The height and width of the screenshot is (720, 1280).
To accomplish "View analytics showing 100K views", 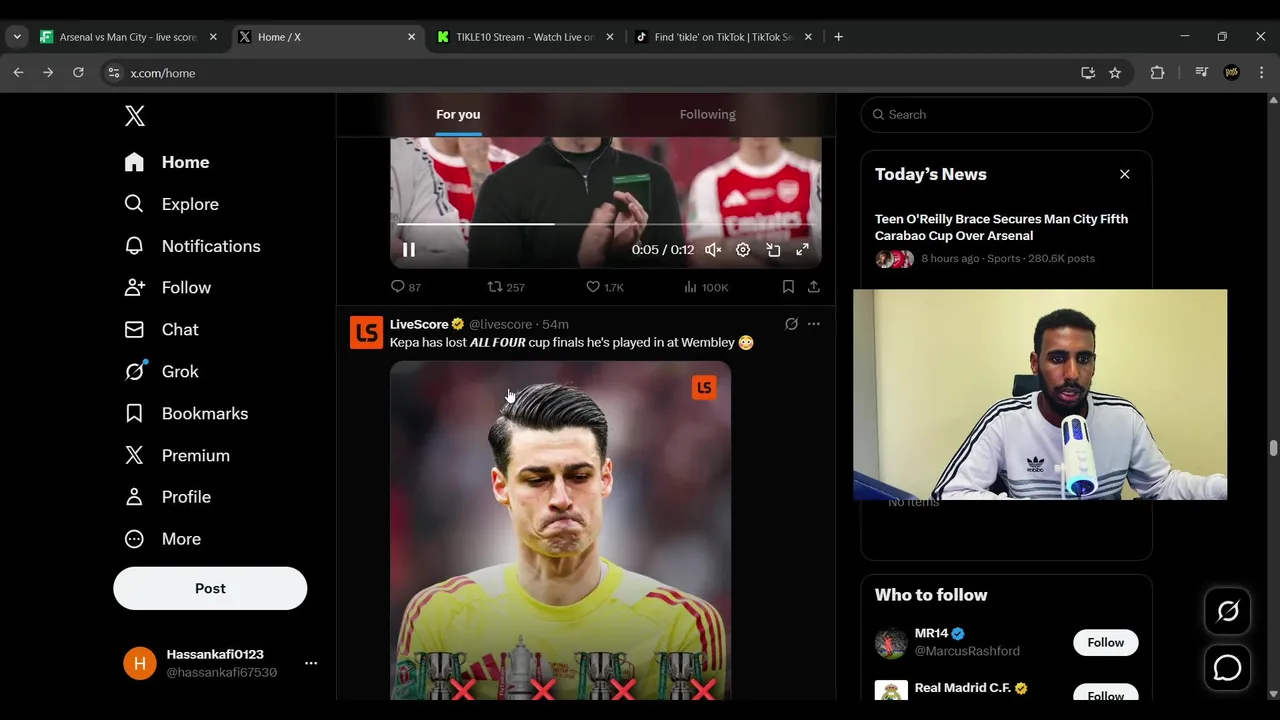I will click(706, 287).
